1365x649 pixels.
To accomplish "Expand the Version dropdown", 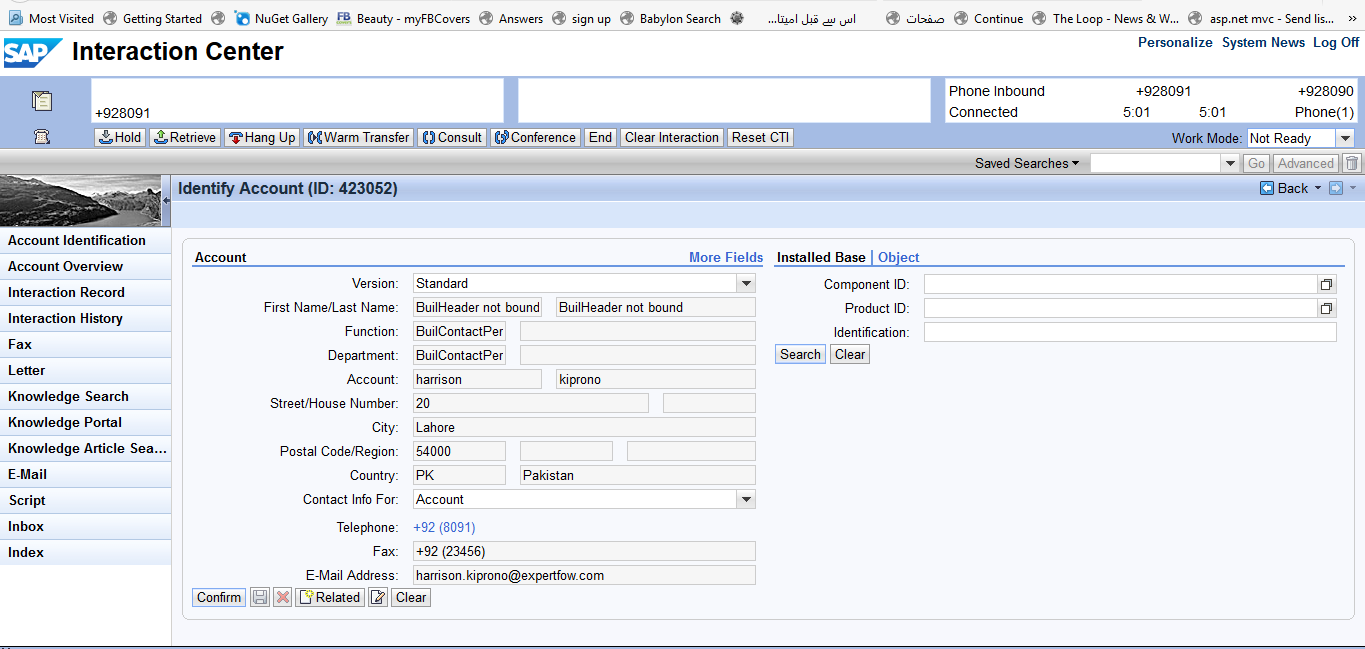I will (746, 283).
